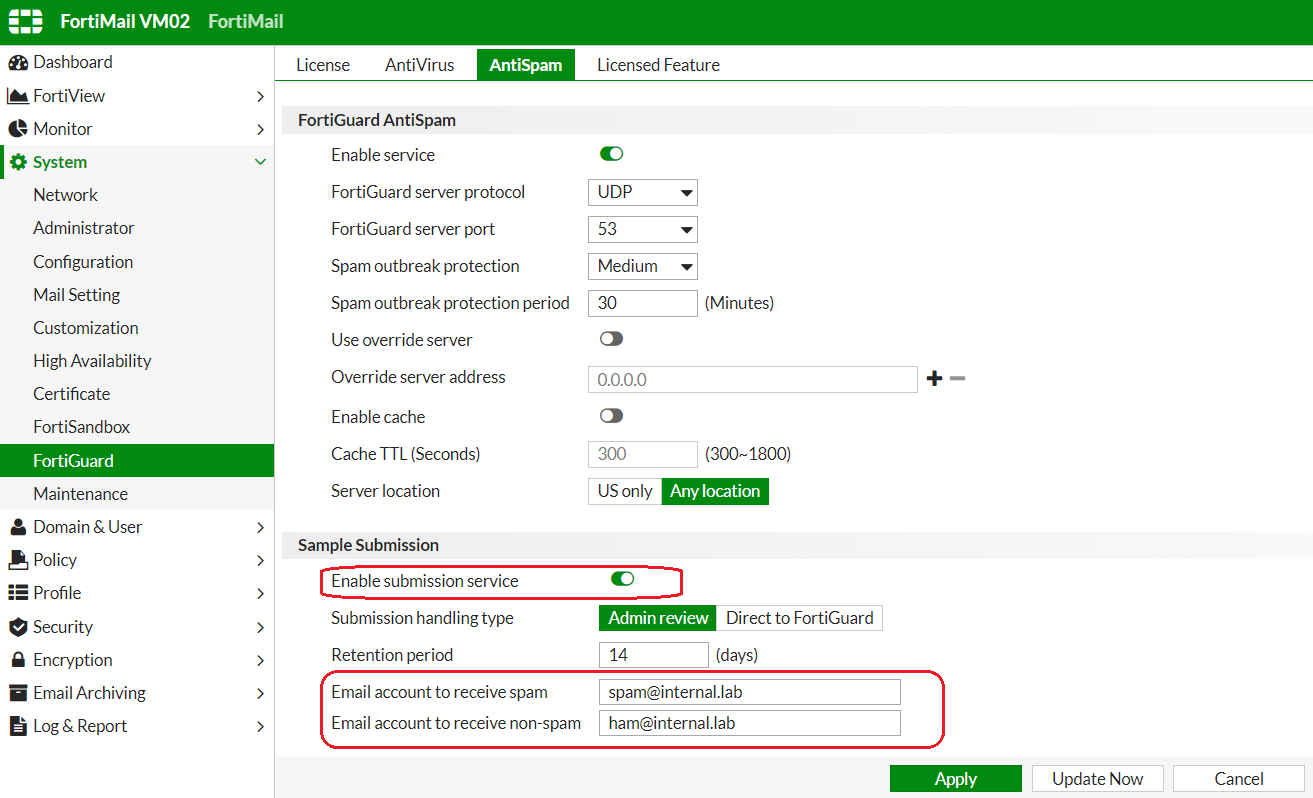Disable the Enable service toggle
Viewport: 1313px width, 798px height.
point(611,154)
